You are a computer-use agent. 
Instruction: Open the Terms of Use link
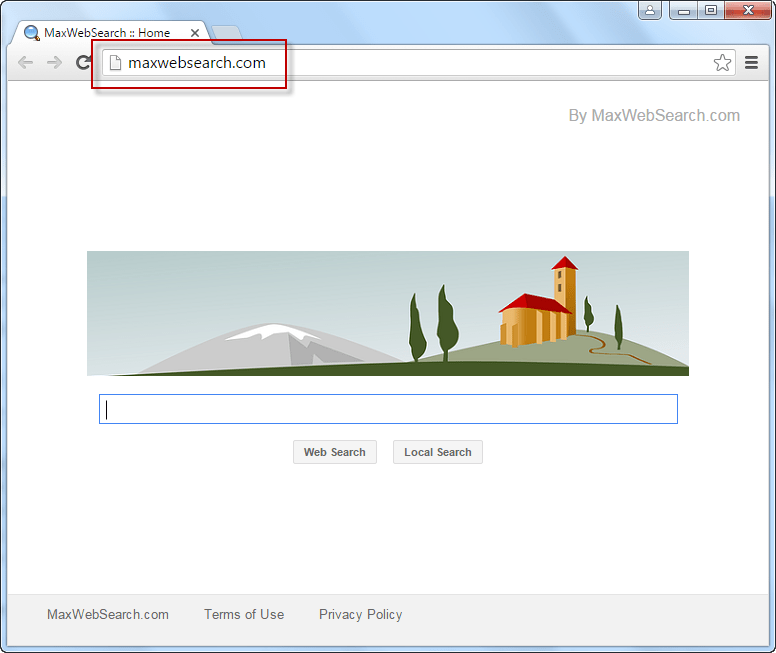coord(244,614)
